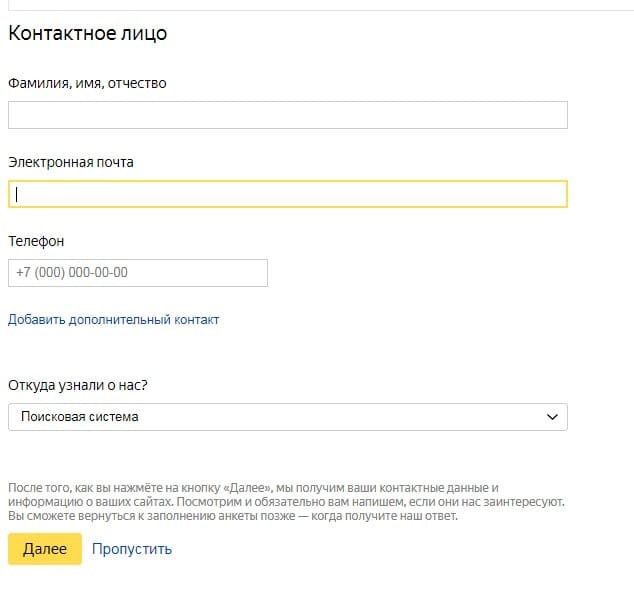Viewport: 634px width, 595px height.
Task: Click the phone field with +7 placeholder
Action: (x=137, y=273)
